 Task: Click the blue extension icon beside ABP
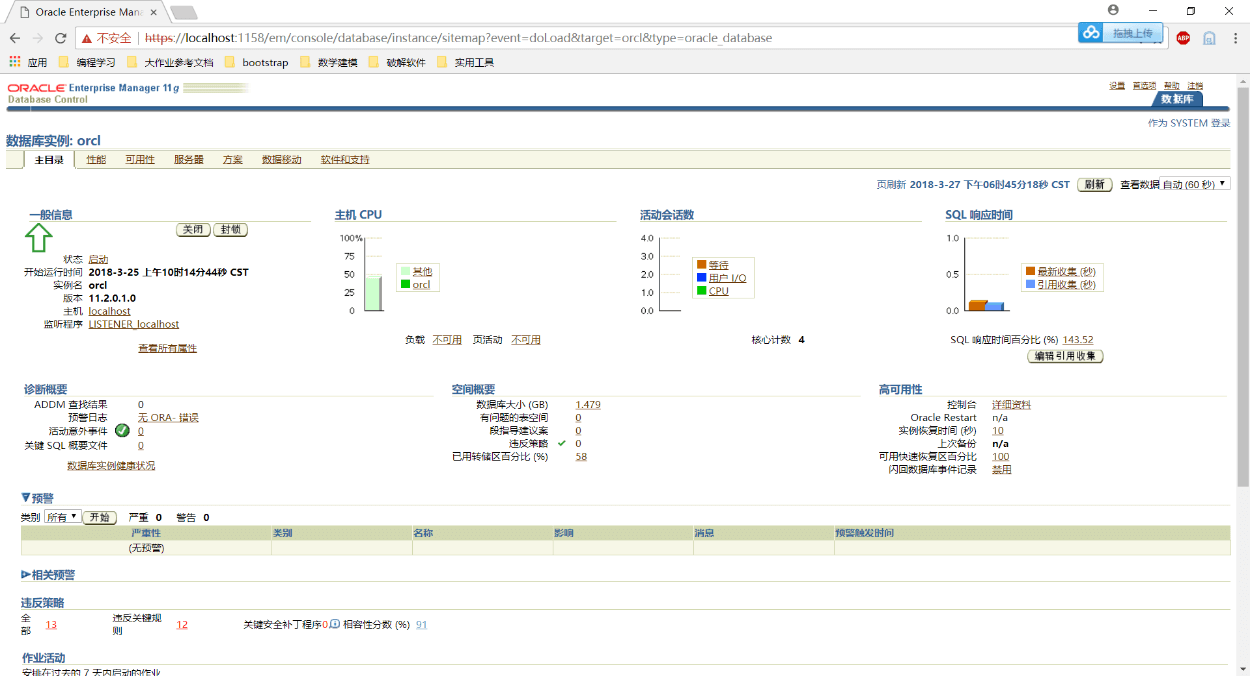coord(1209,38)
